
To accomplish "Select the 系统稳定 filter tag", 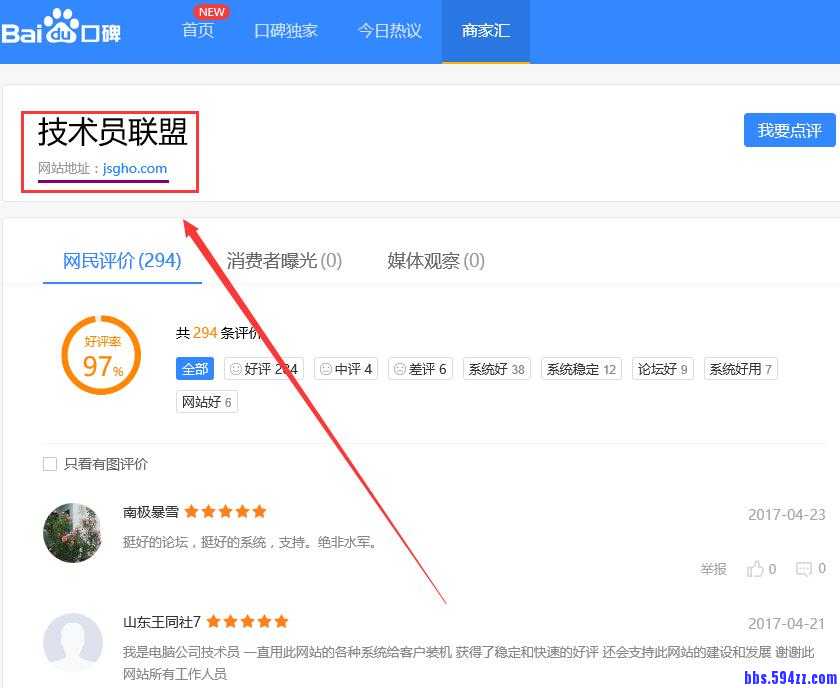I will [580, 368].
